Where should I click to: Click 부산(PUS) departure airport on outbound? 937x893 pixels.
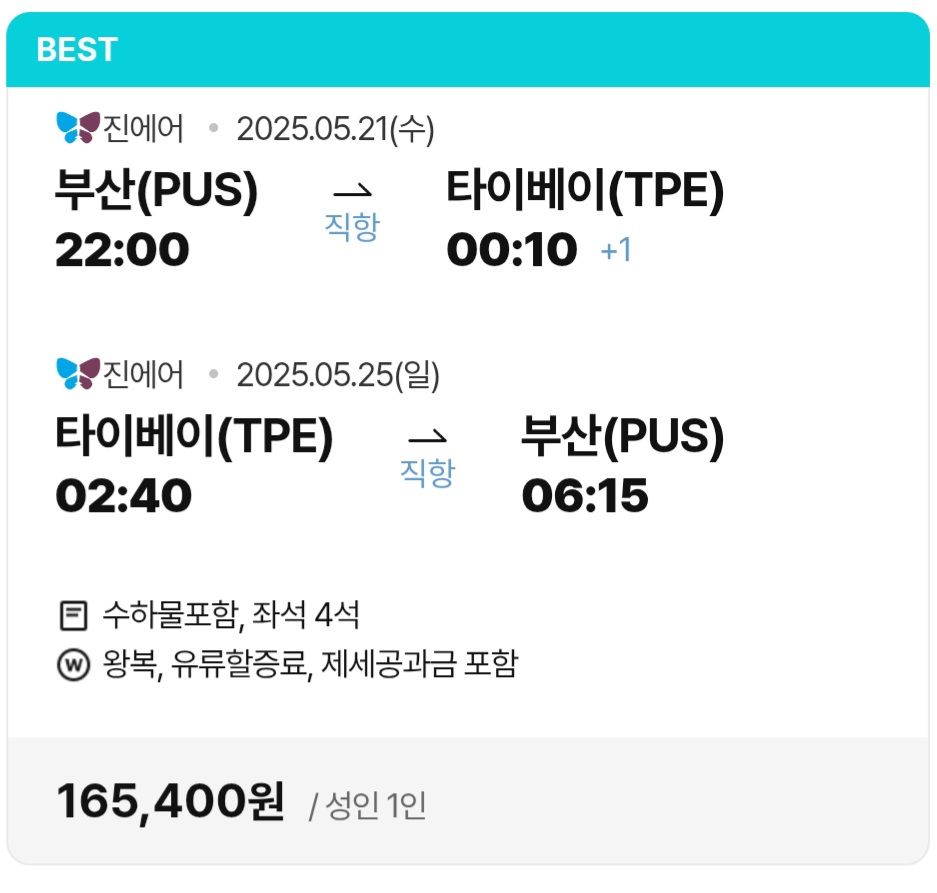click(x=157, y=191)
